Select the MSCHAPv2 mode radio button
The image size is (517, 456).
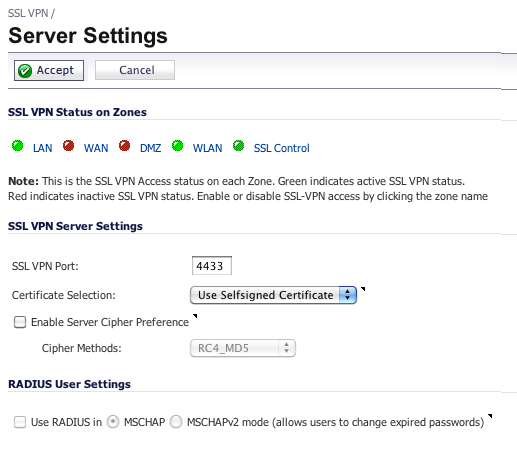(x=176, y=422)
